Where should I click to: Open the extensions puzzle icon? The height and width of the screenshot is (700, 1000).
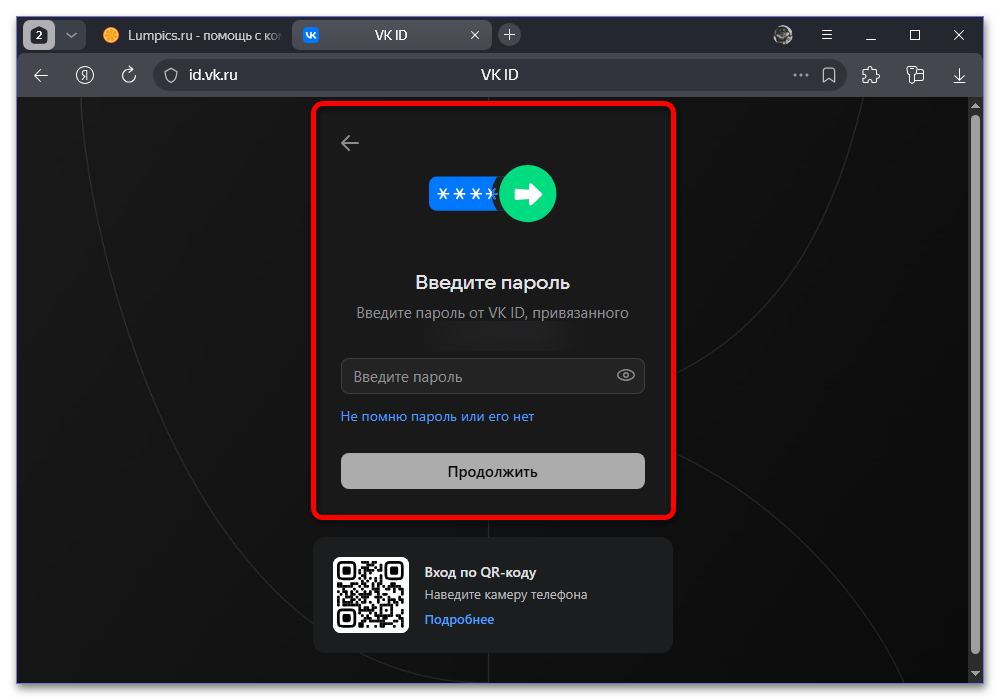(x=871, y=75)
